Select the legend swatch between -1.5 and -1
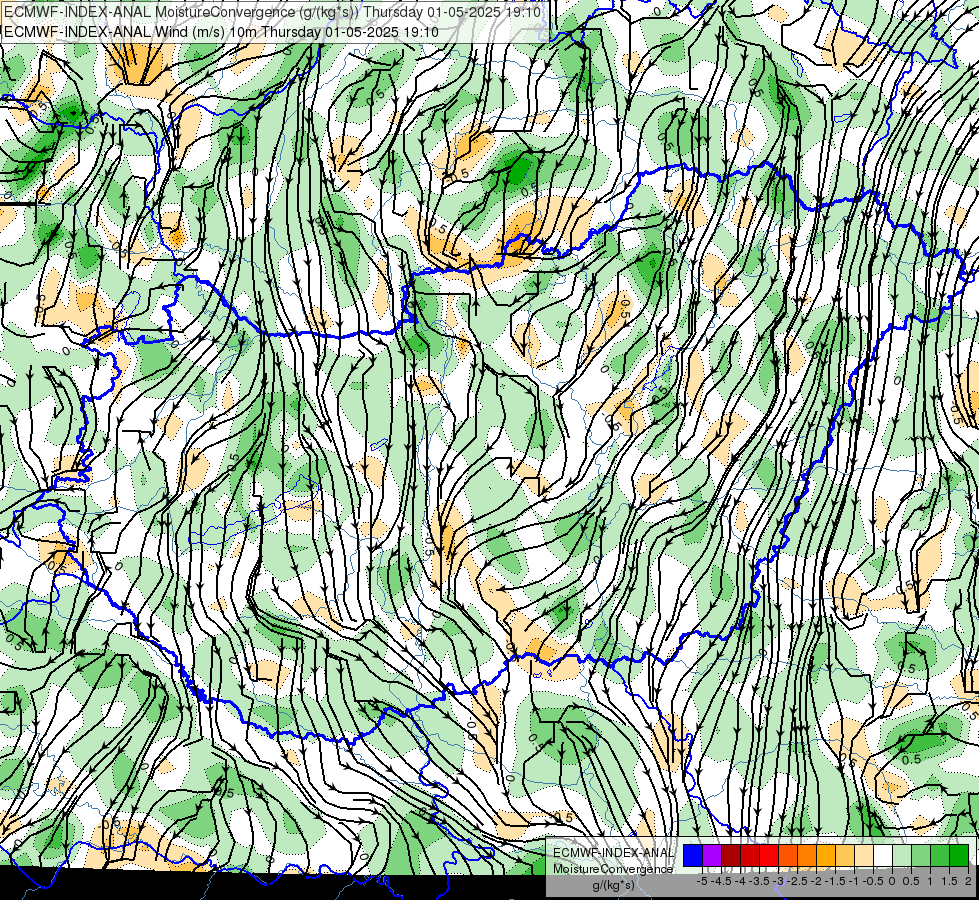979x900 pixels. click(845, 856)
